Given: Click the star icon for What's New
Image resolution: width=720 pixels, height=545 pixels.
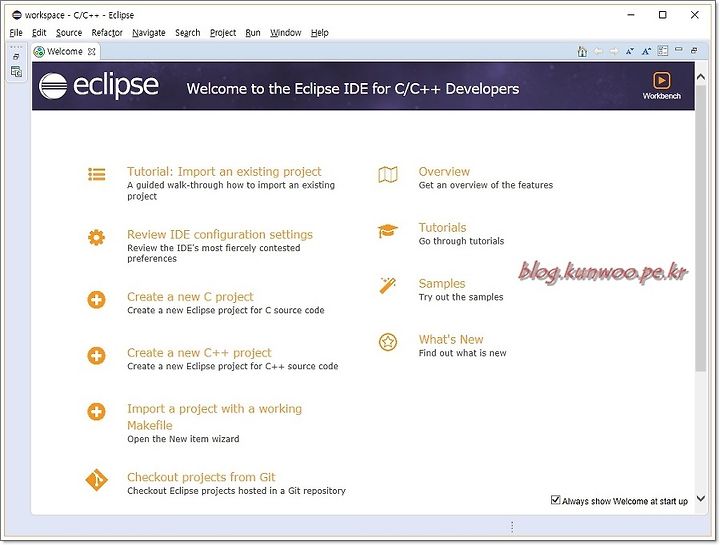Looking at the screenshot, I should (x=388, y=342).
